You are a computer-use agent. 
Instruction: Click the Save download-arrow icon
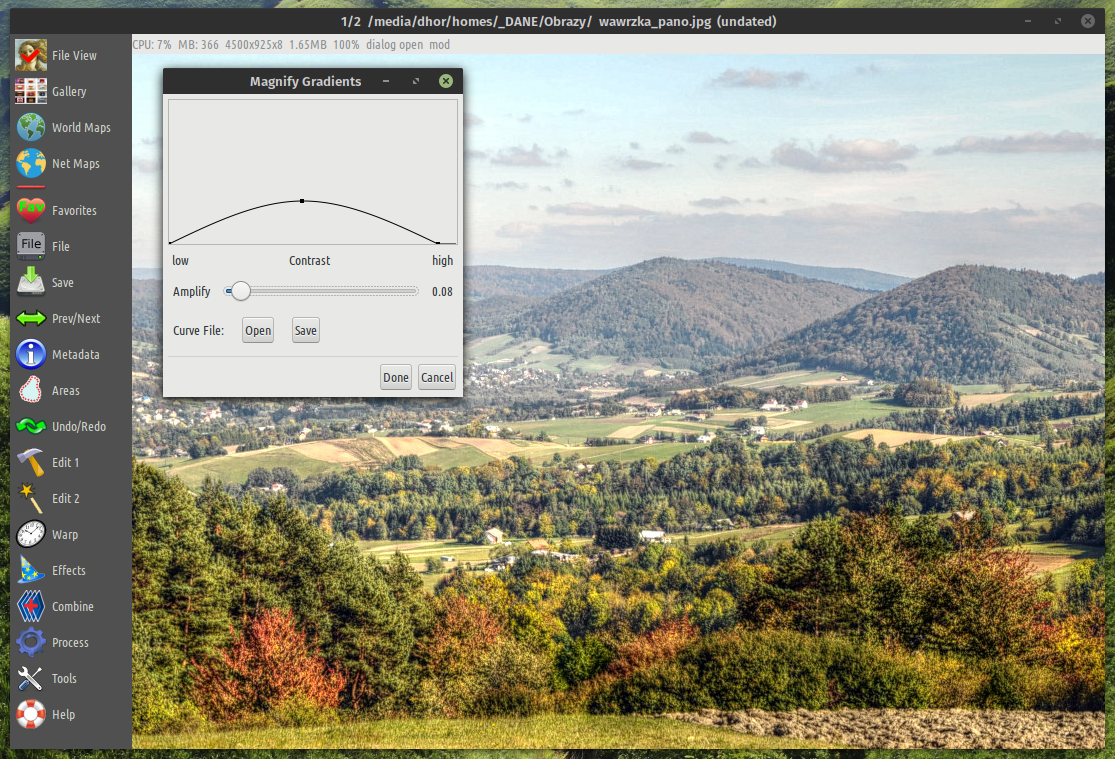[31, 282]
